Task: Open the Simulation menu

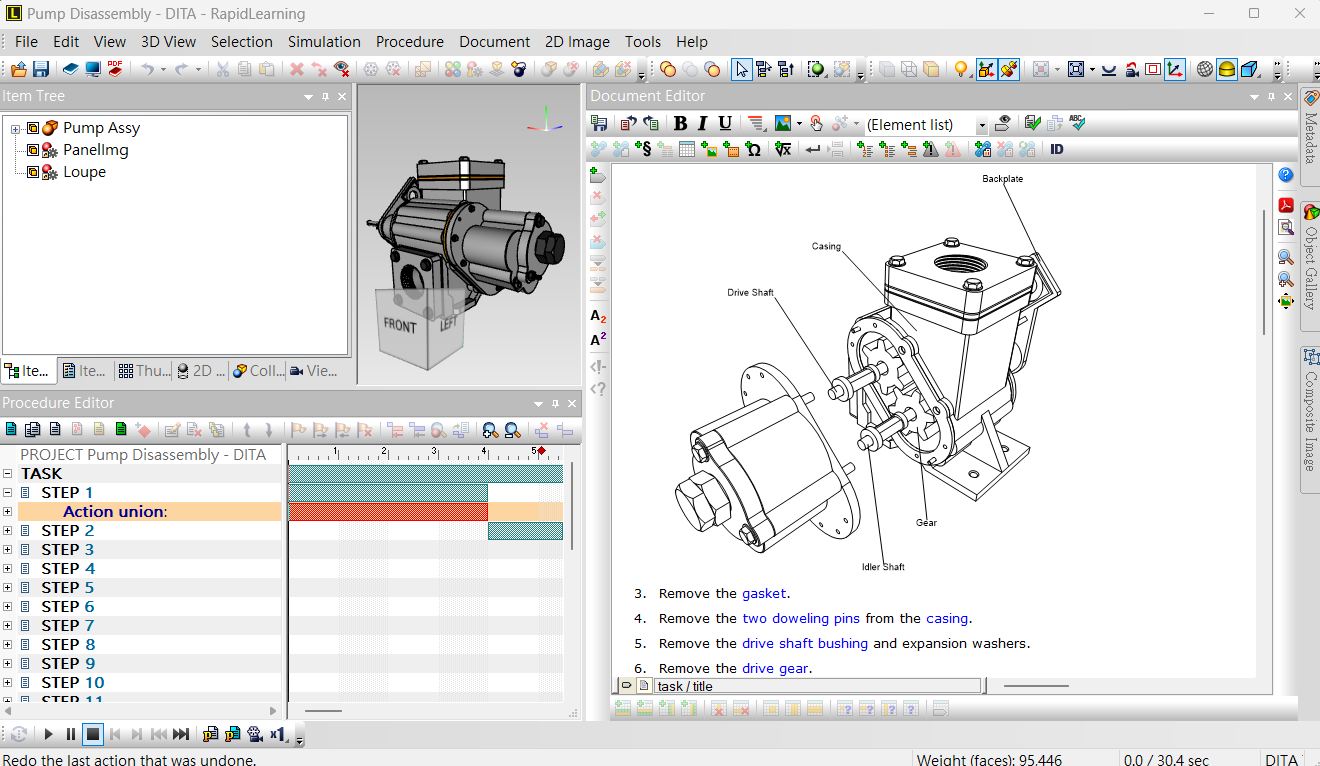Action: tap(324, 42)
